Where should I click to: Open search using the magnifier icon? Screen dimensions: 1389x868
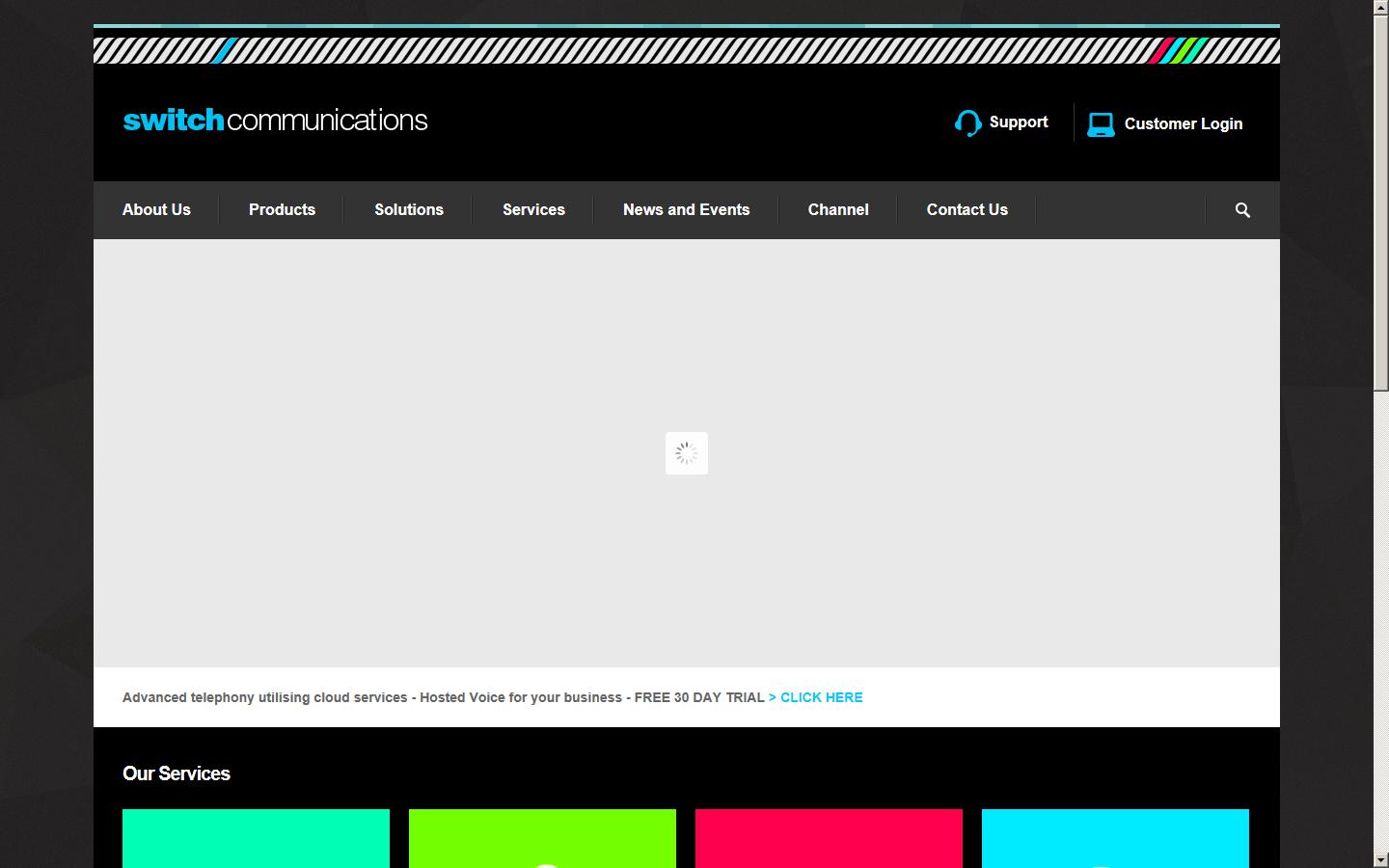point(1241,209)
